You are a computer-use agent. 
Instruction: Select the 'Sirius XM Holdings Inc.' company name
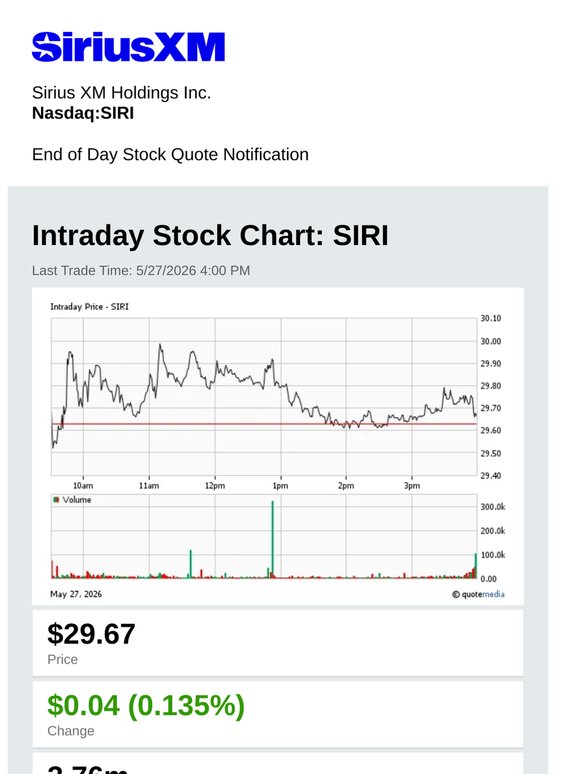point(121,93)
